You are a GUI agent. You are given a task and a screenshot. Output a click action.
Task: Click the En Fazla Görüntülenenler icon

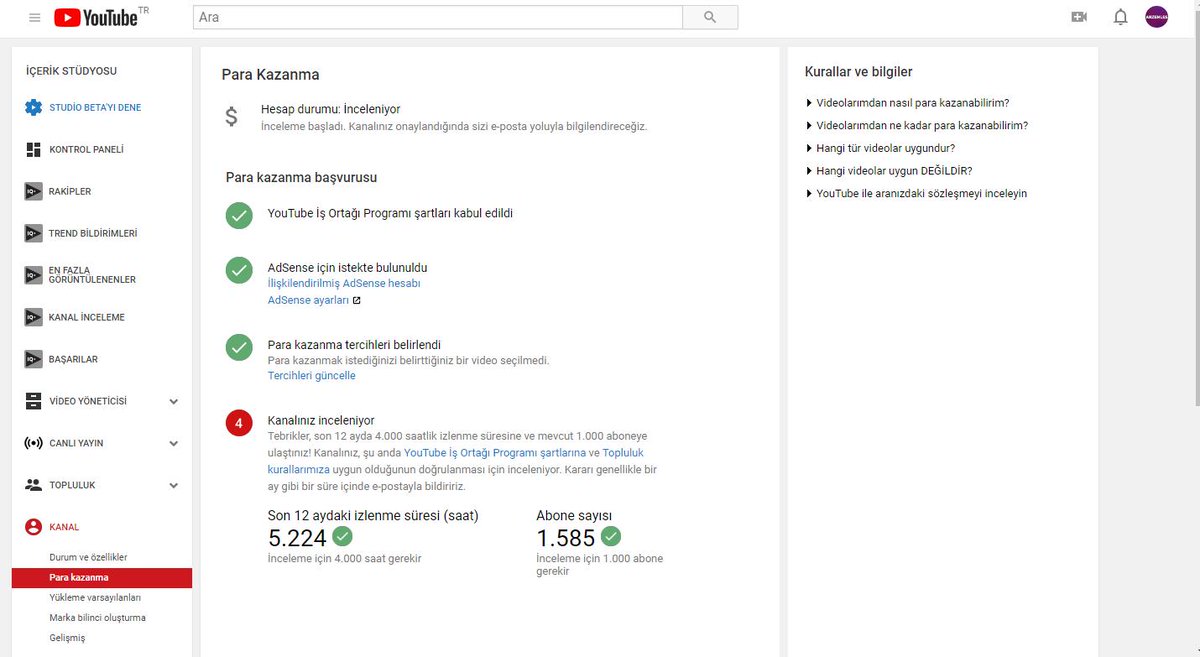(33, 275)
